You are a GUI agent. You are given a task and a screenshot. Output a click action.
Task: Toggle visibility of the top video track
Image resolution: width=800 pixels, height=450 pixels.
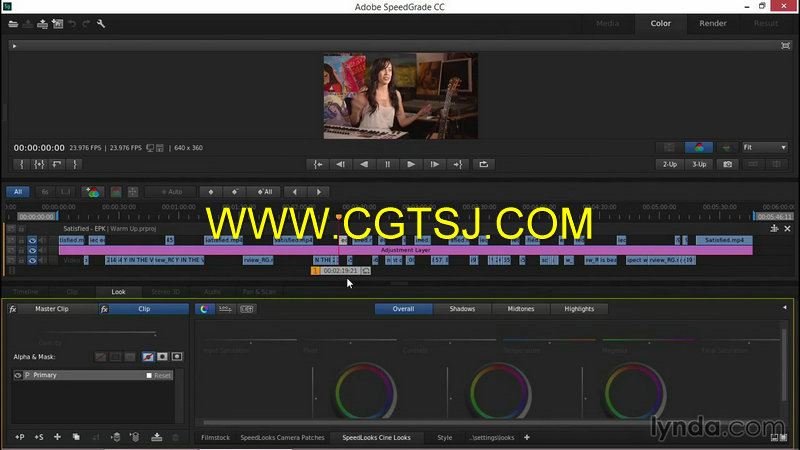[32, 240]
